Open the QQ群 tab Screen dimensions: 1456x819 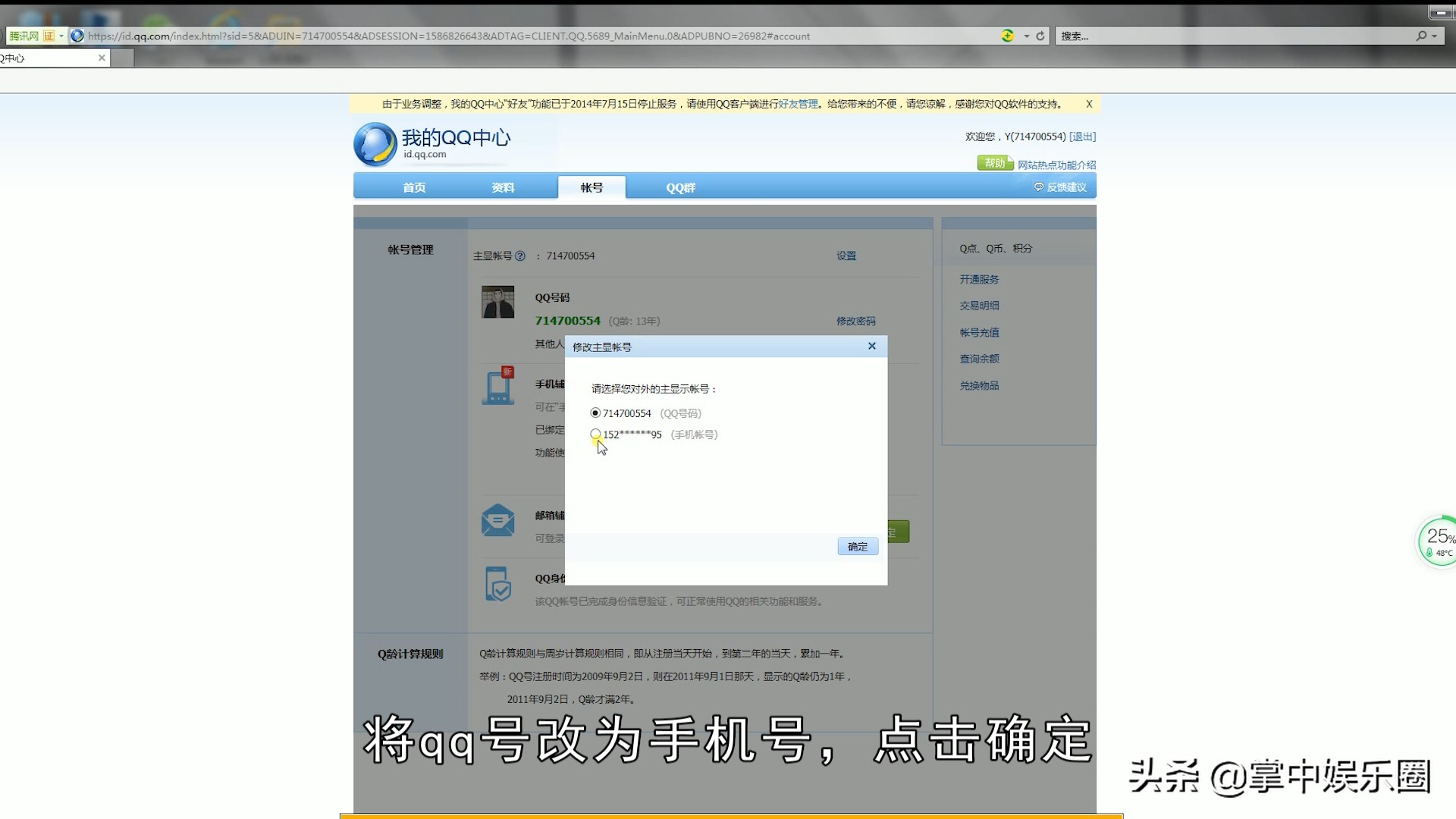pos(680,187)
